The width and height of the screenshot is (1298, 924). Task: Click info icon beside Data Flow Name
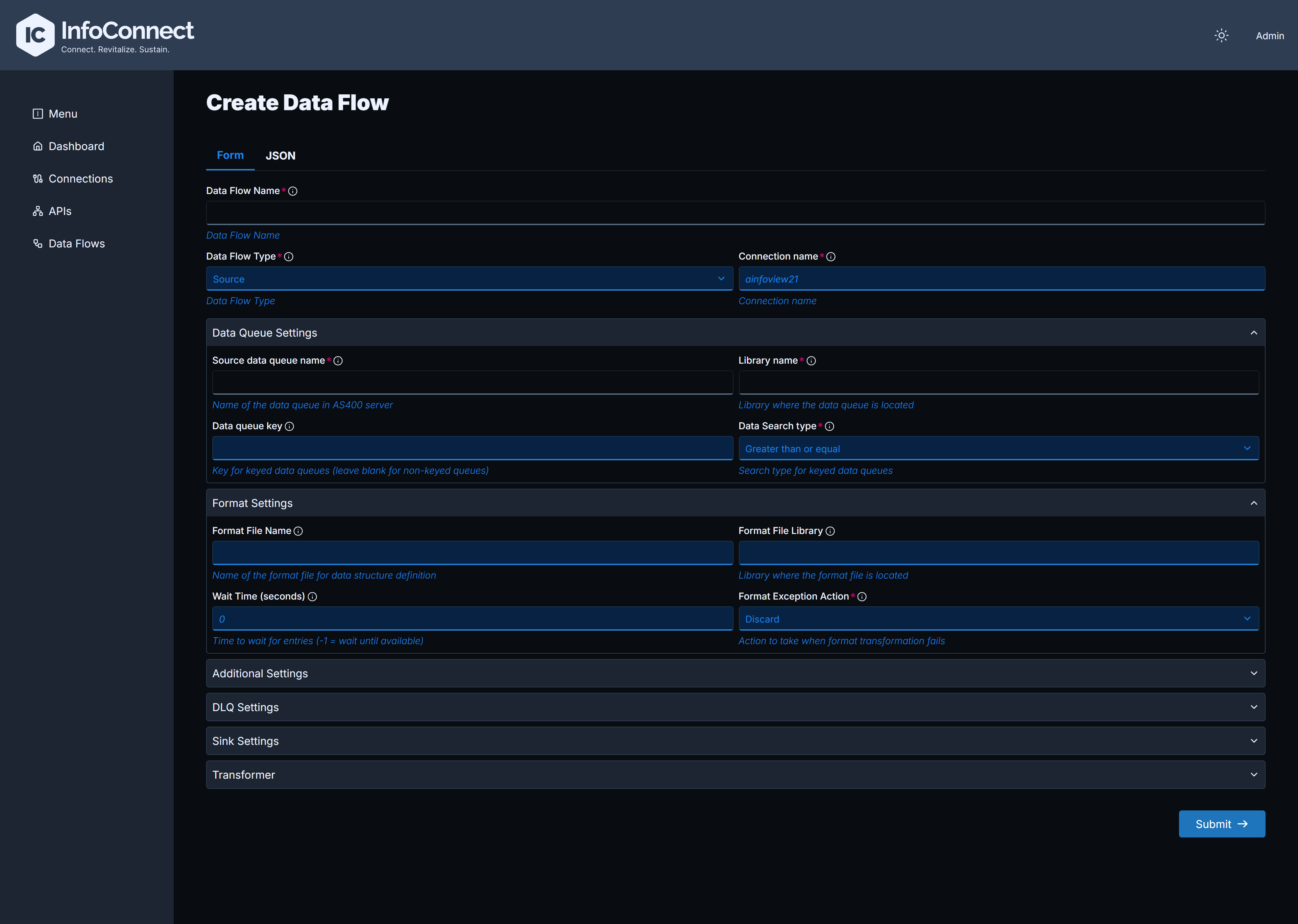(292, 191)
